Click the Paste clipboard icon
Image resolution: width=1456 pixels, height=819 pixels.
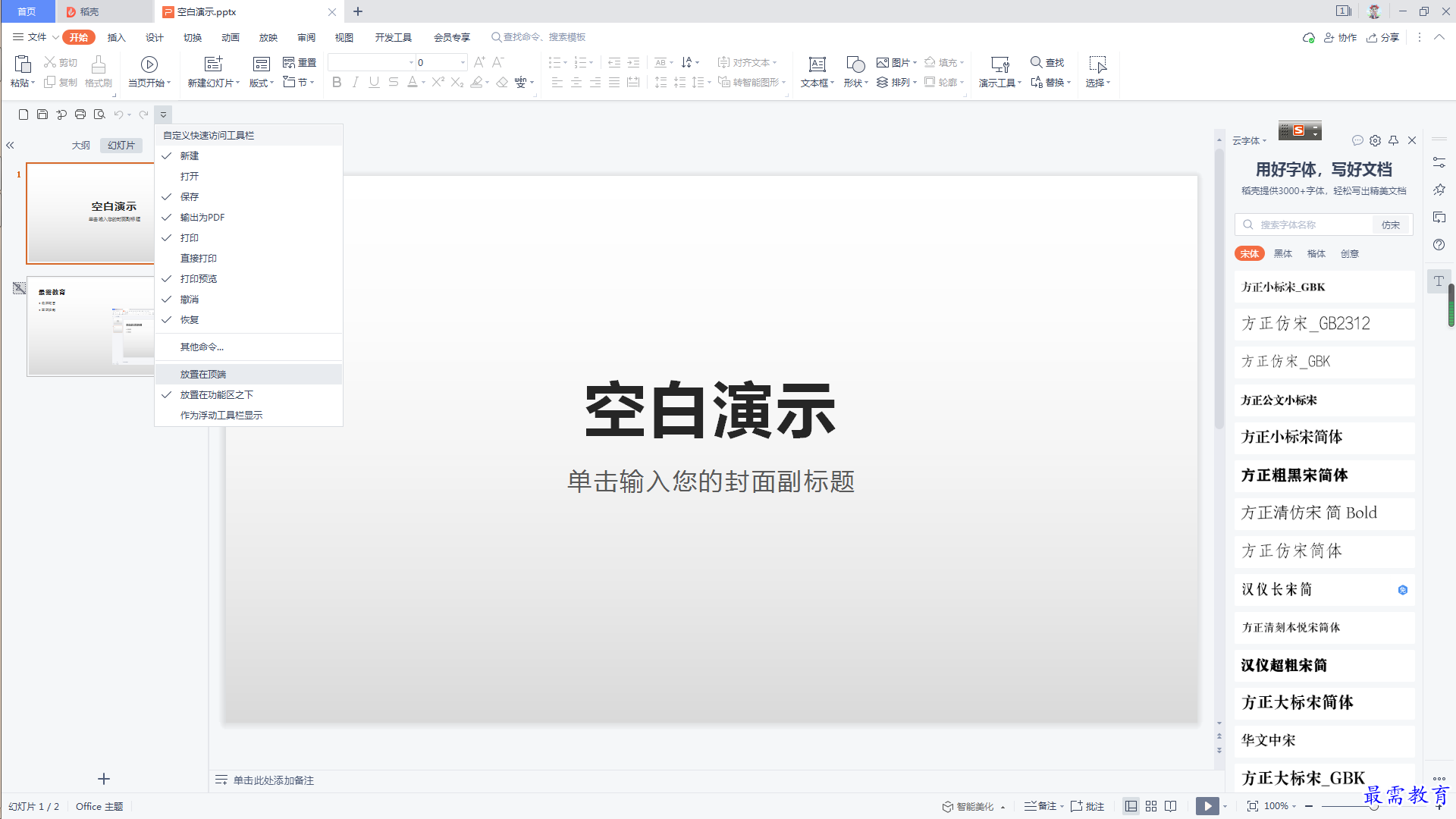point(23,64)
